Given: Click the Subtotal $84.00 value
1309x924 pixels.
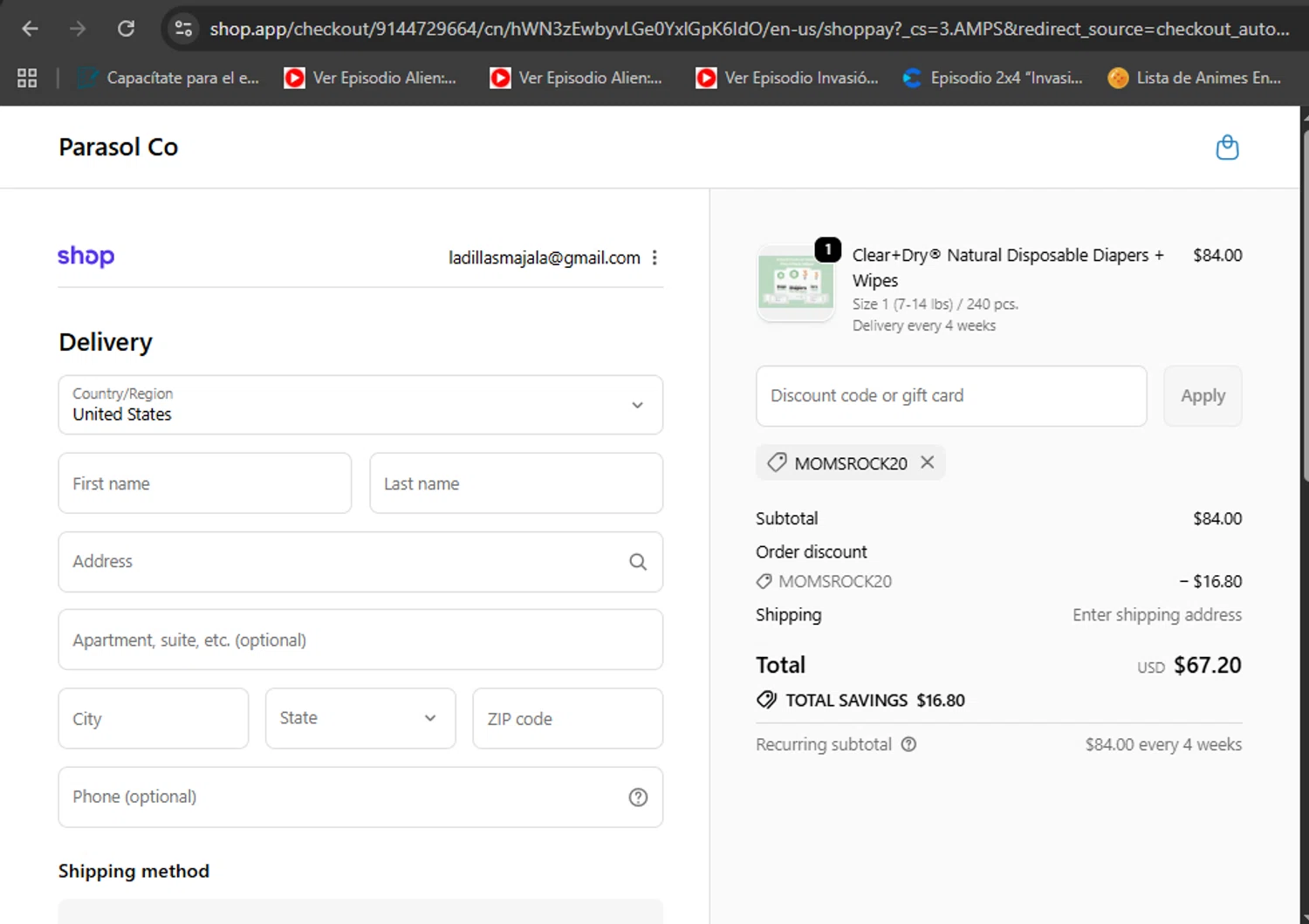Looking at the screenshot, I should point(1217,518).
